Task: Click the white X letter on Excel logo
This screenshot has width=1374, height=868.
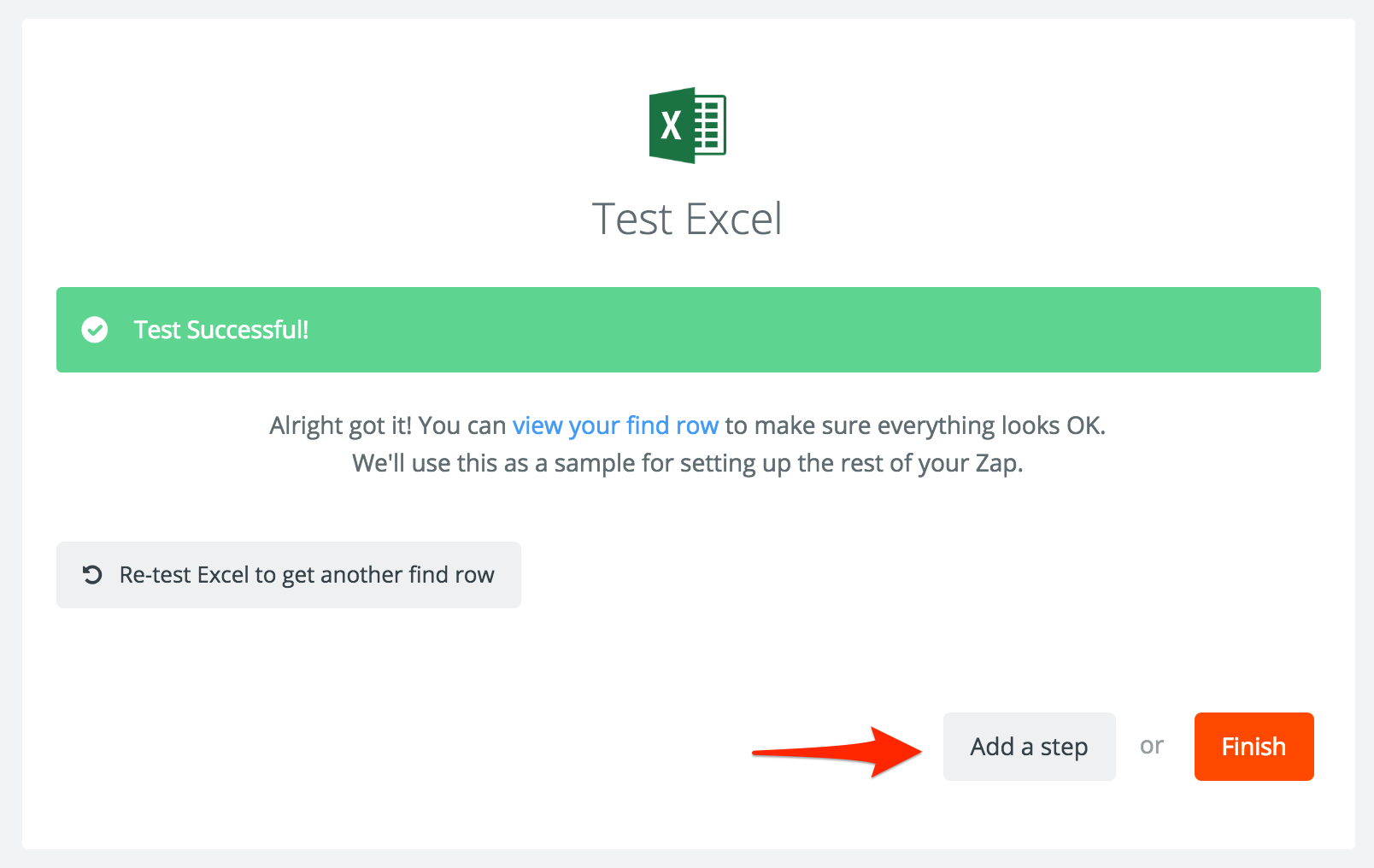Action: 671,126
